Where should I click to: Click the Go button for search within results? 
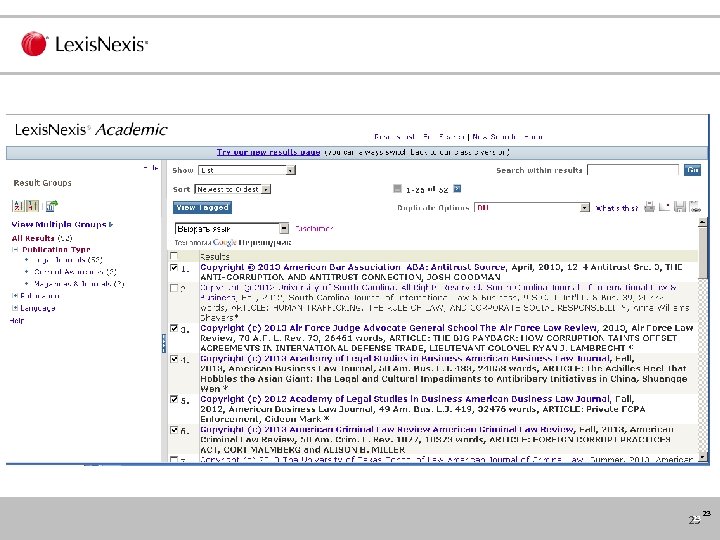692,170
